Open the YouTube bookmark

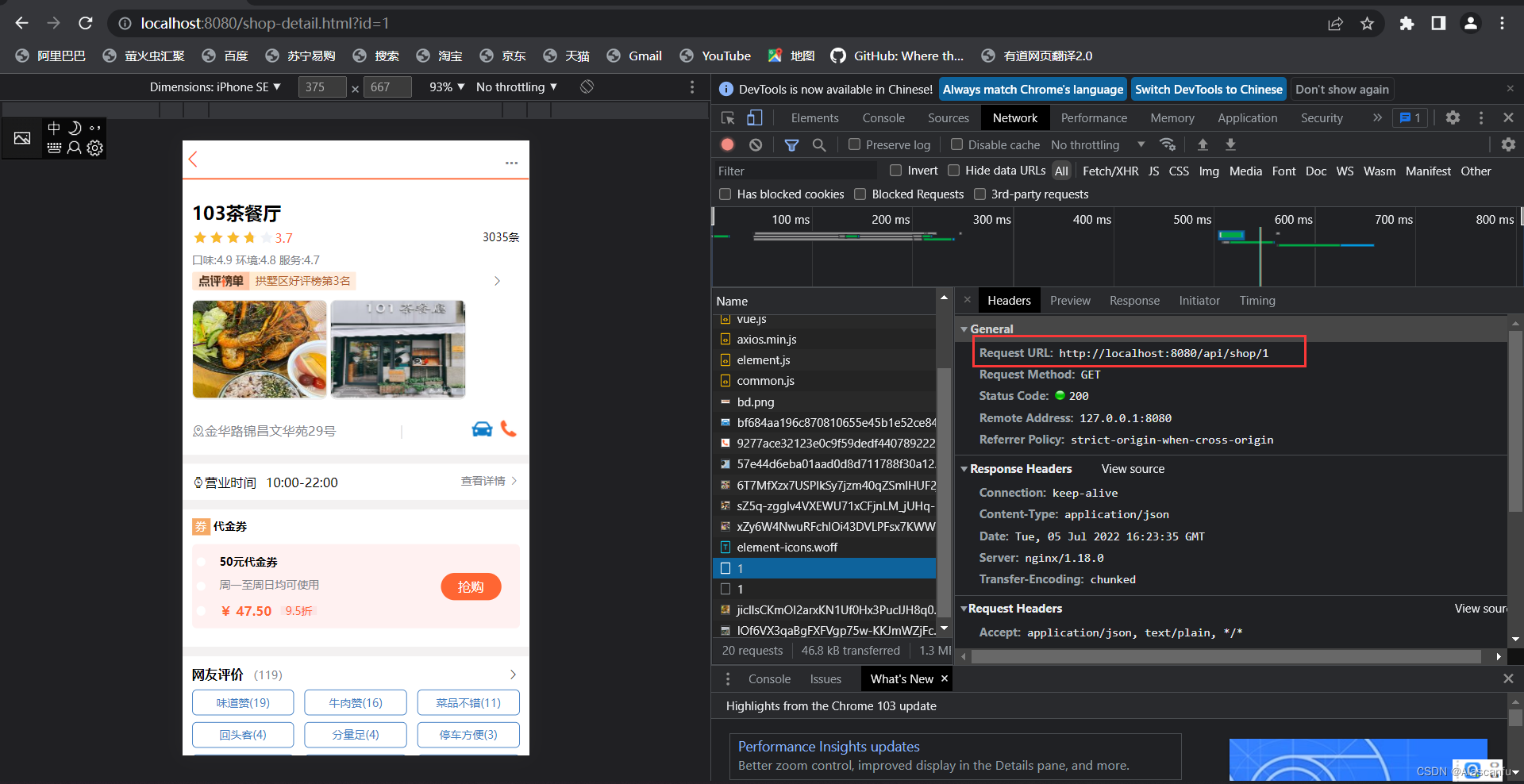715,56
